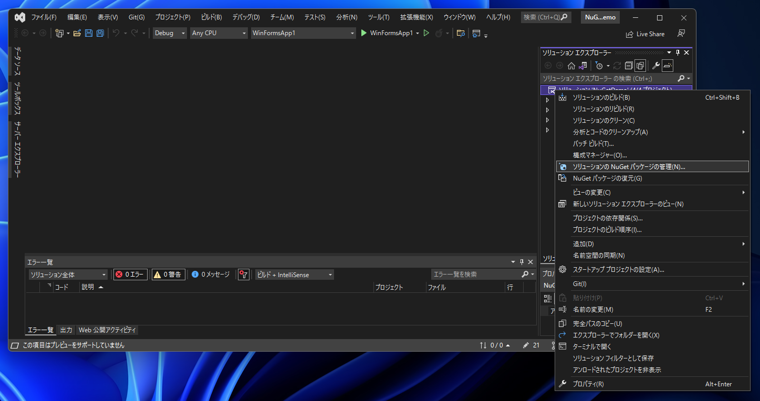Open the ソリューション全体 scope dropdown
The image size is (760, 401).
coord(68,274)
